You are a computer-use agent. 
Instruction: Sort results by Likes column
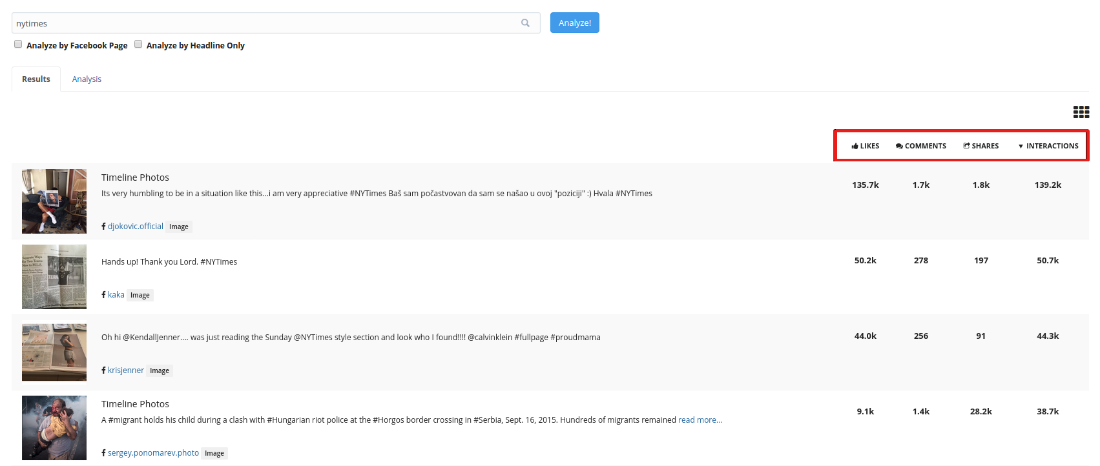point(865,146)
